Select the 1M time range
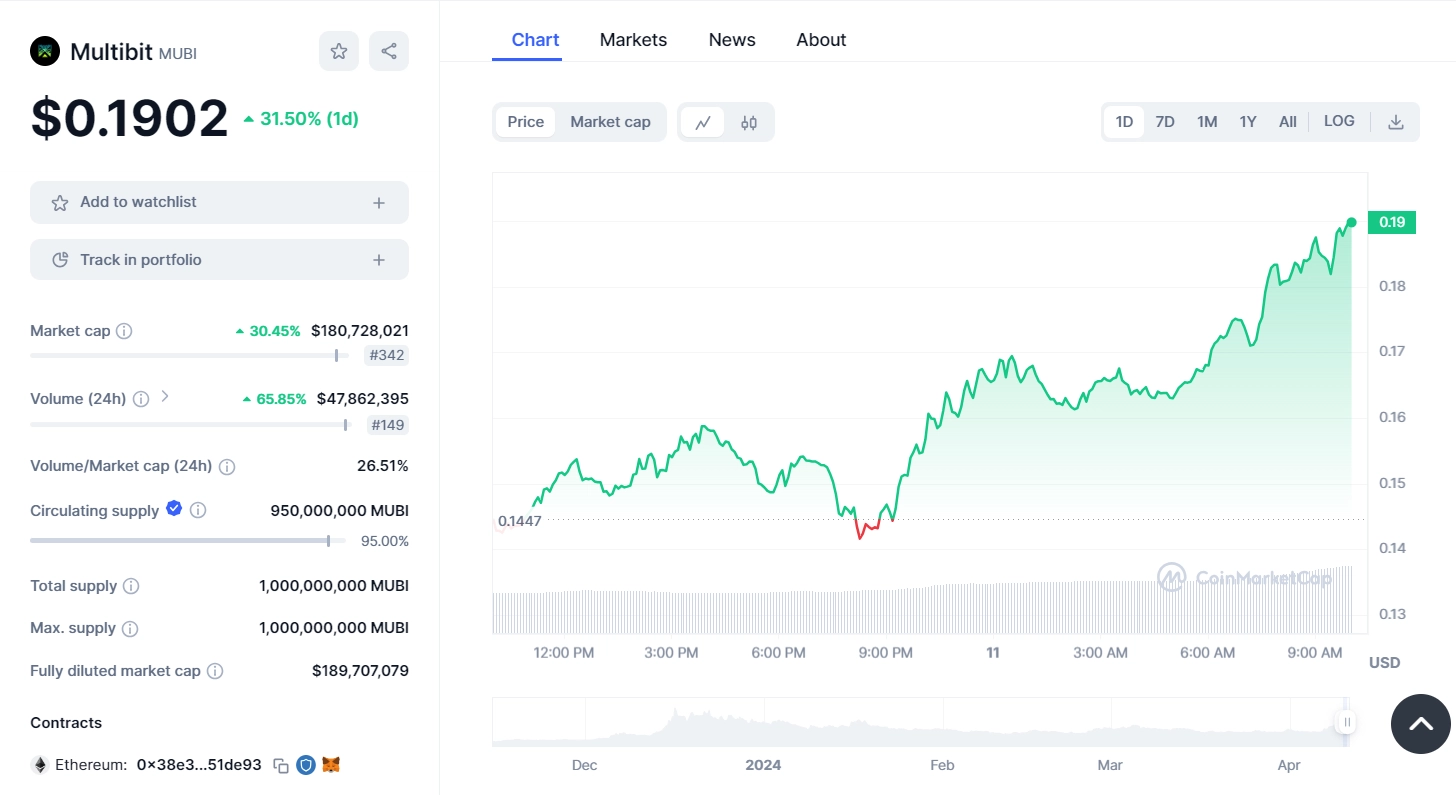 (x=1207, y=122)
